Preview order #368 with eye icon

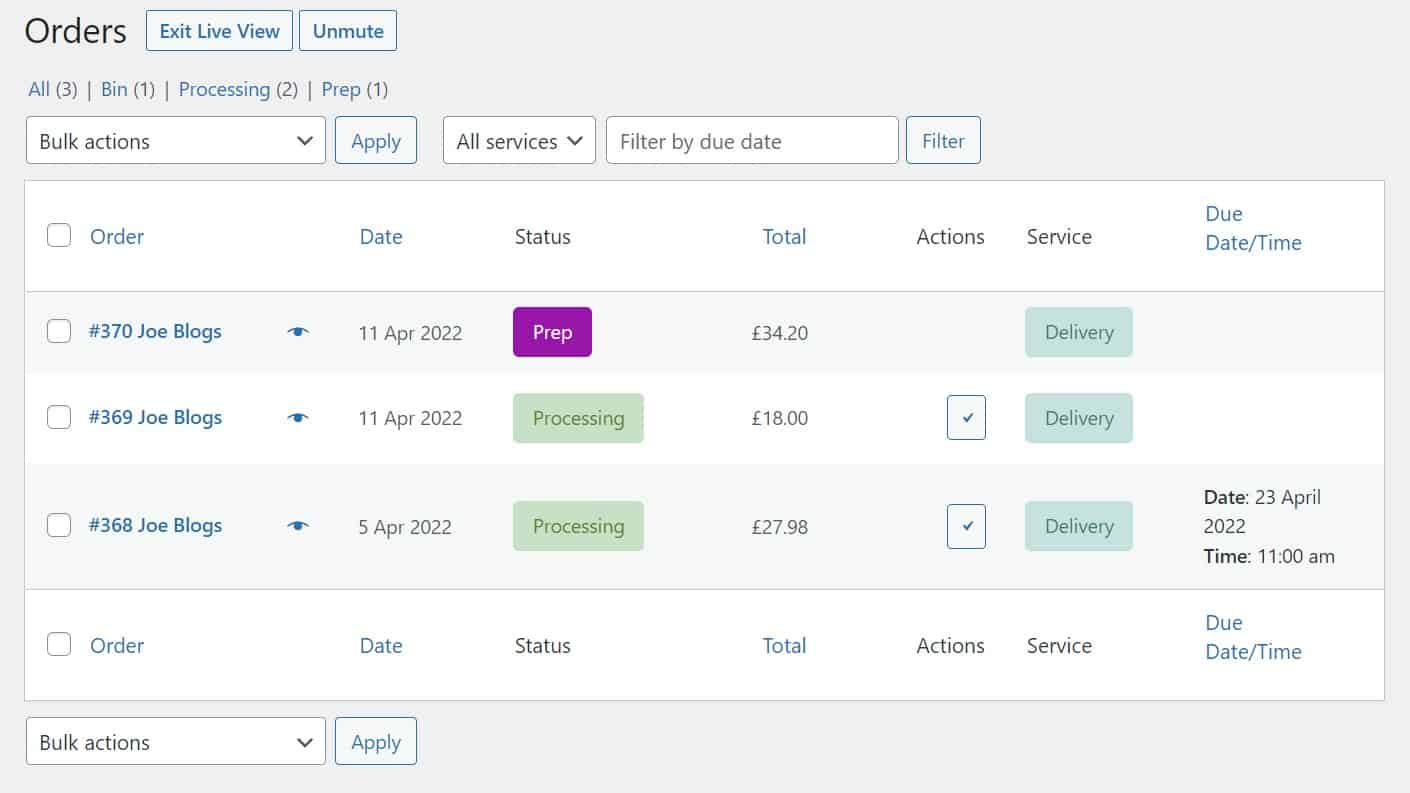click(x=297, y=526)
